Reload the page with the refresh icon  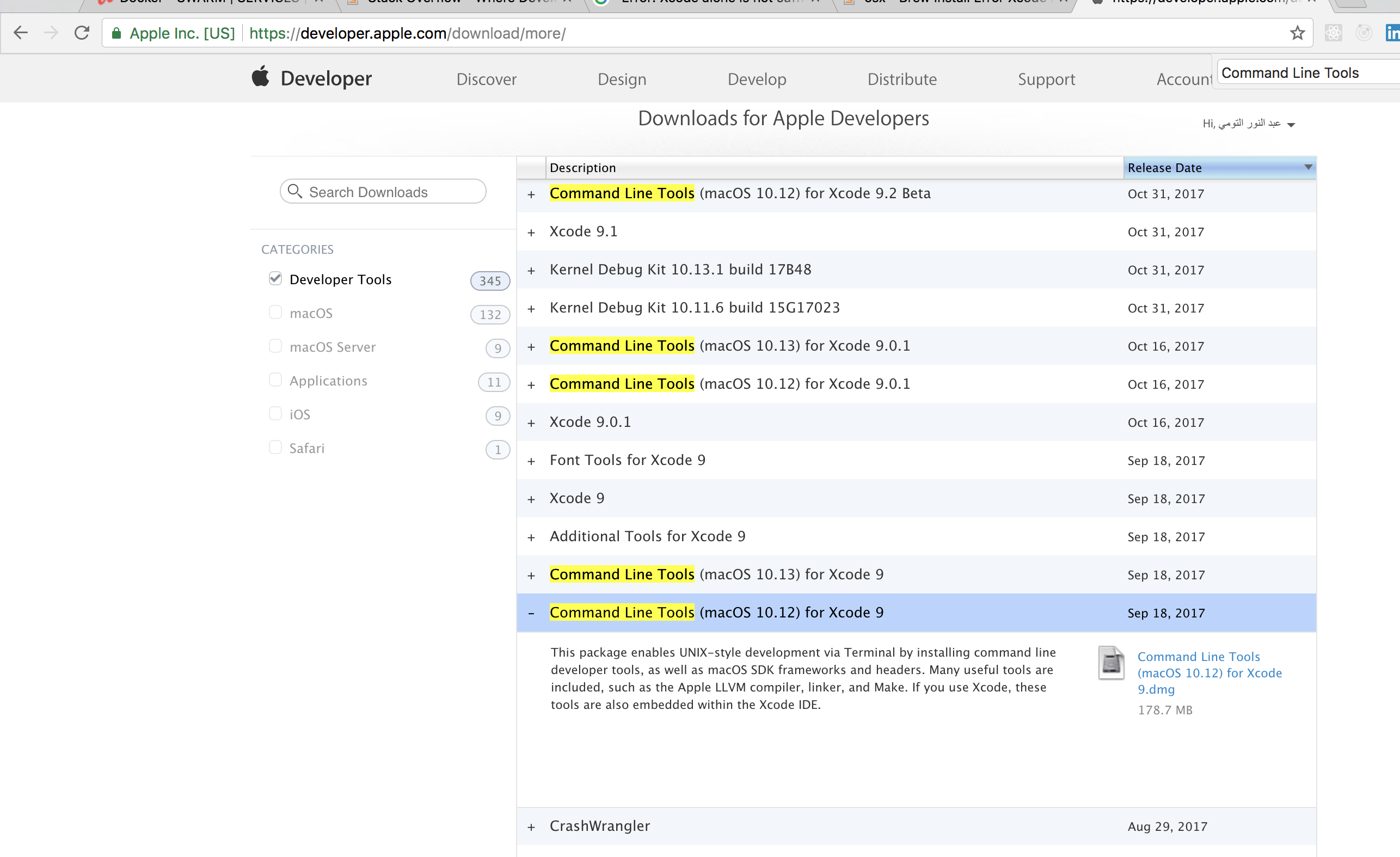[82, 33]
